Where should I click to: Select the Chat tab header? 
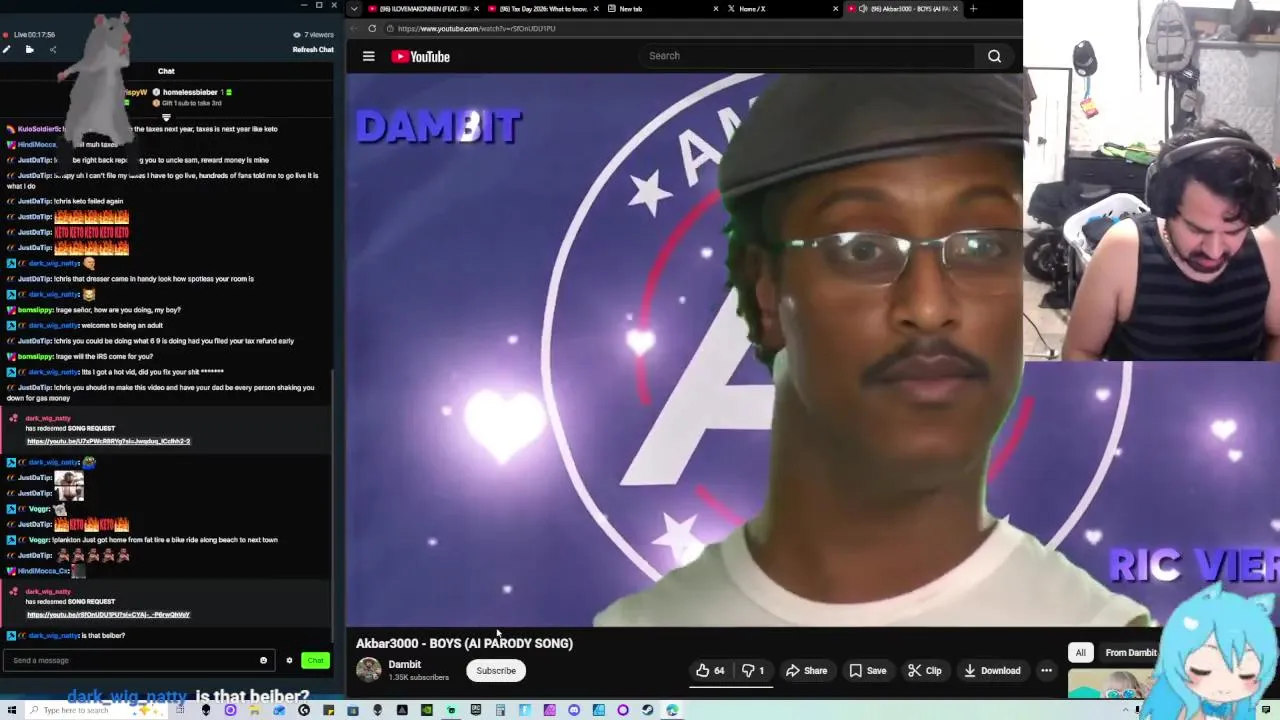166,71
